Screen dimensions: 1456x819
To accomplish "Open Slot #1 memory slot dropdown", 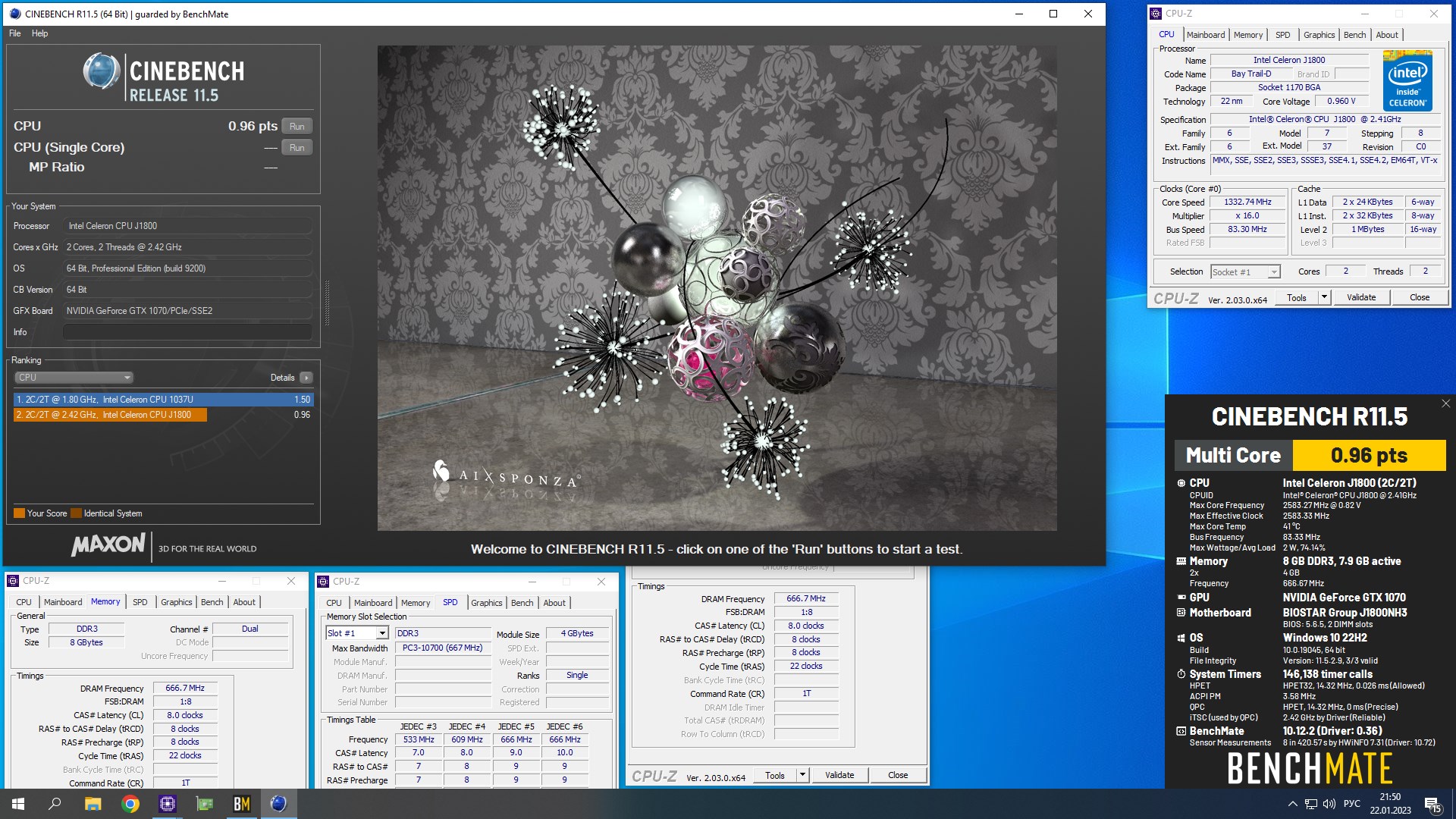I will pyautogui.click(x=357, y=633).
